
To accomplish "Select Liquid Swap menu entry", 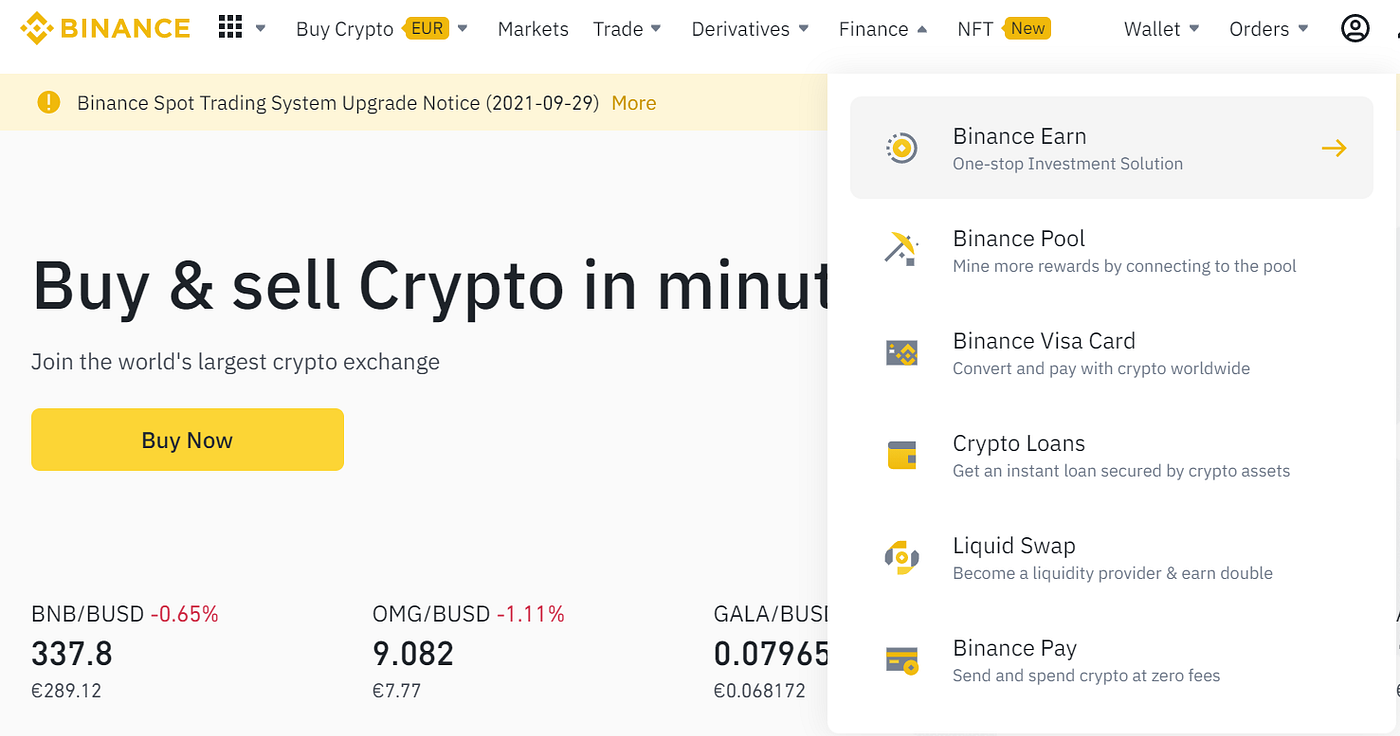I will [x=1111, y=557].
